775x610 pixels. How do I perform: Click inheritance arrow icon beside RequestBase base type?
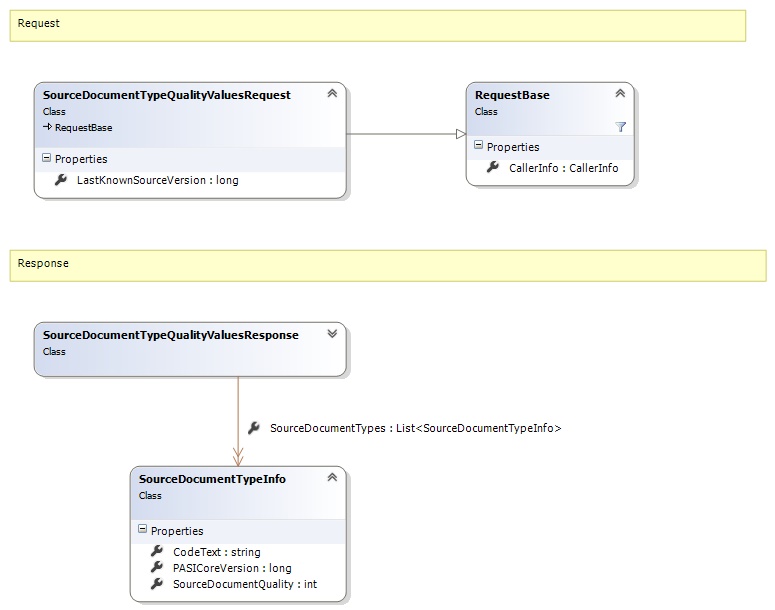(x=47, y=128)
